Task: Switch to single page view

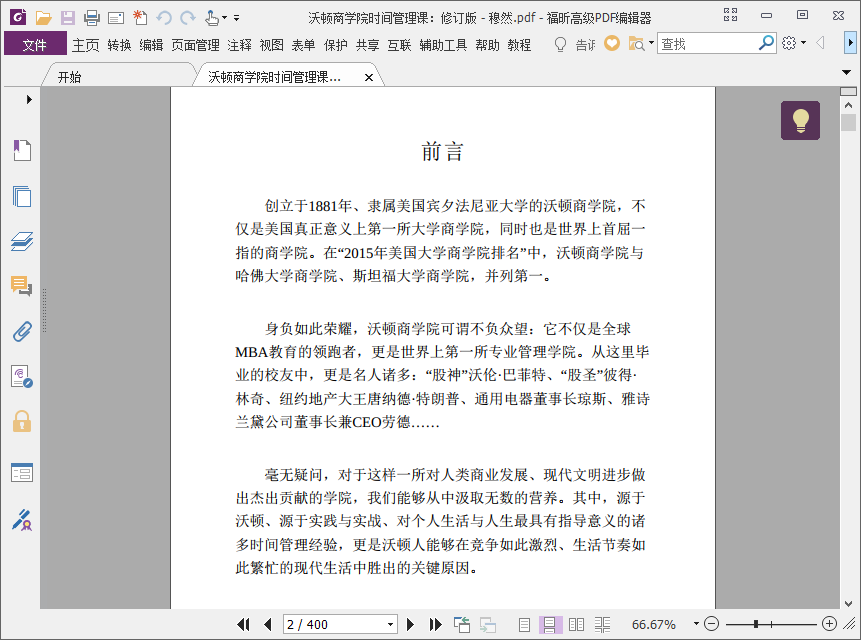Action: pos(524,625)
